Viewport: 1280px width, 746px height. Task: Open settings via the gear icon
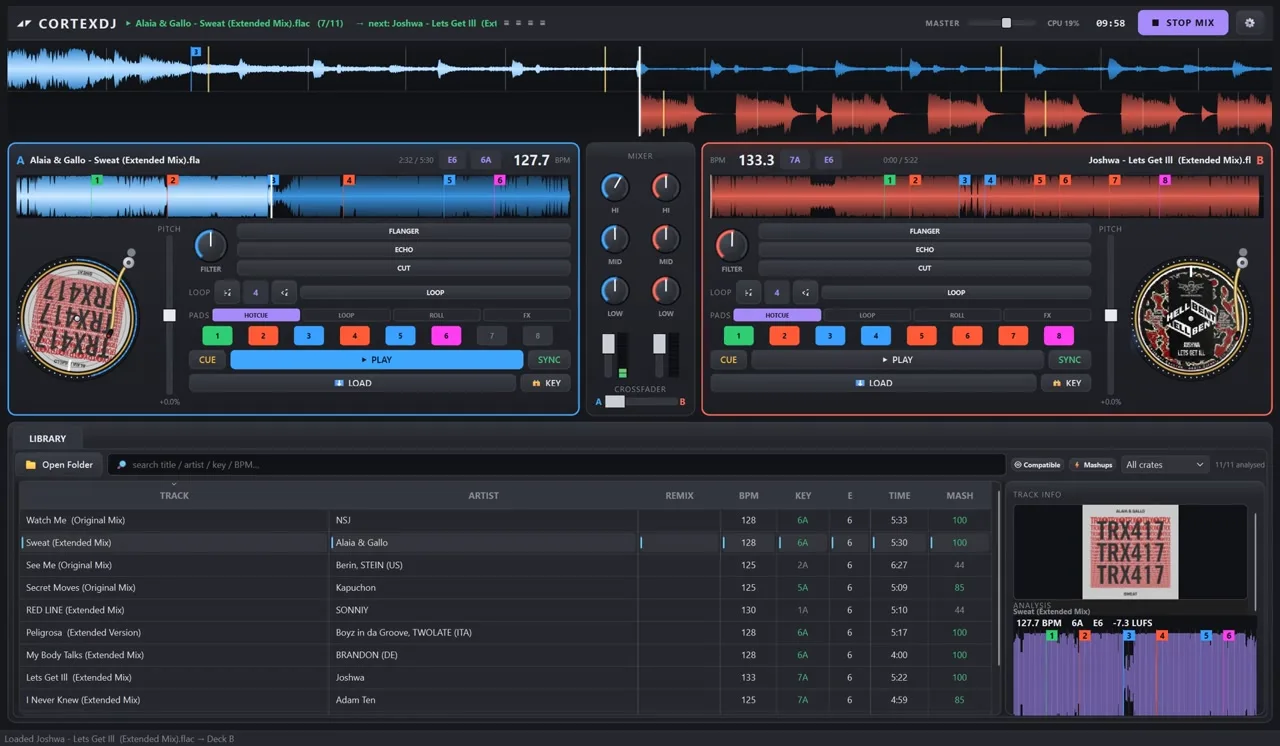1250,22
